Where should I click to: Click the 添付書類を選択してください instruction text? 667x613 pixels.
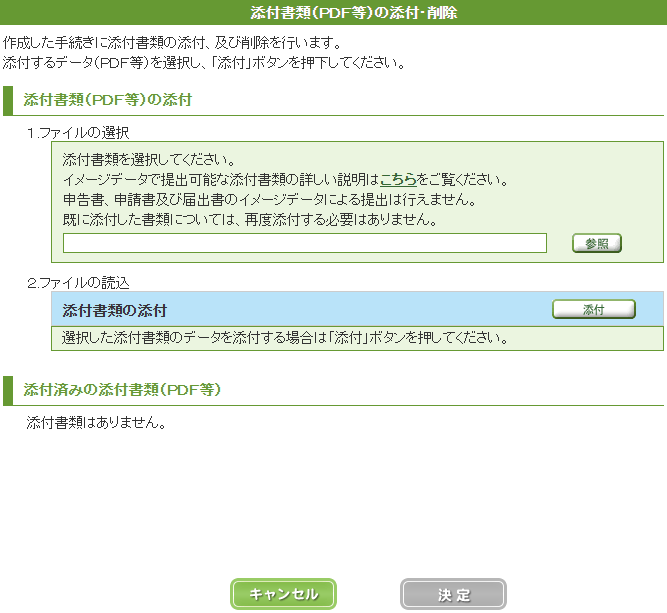click(149, 160)
